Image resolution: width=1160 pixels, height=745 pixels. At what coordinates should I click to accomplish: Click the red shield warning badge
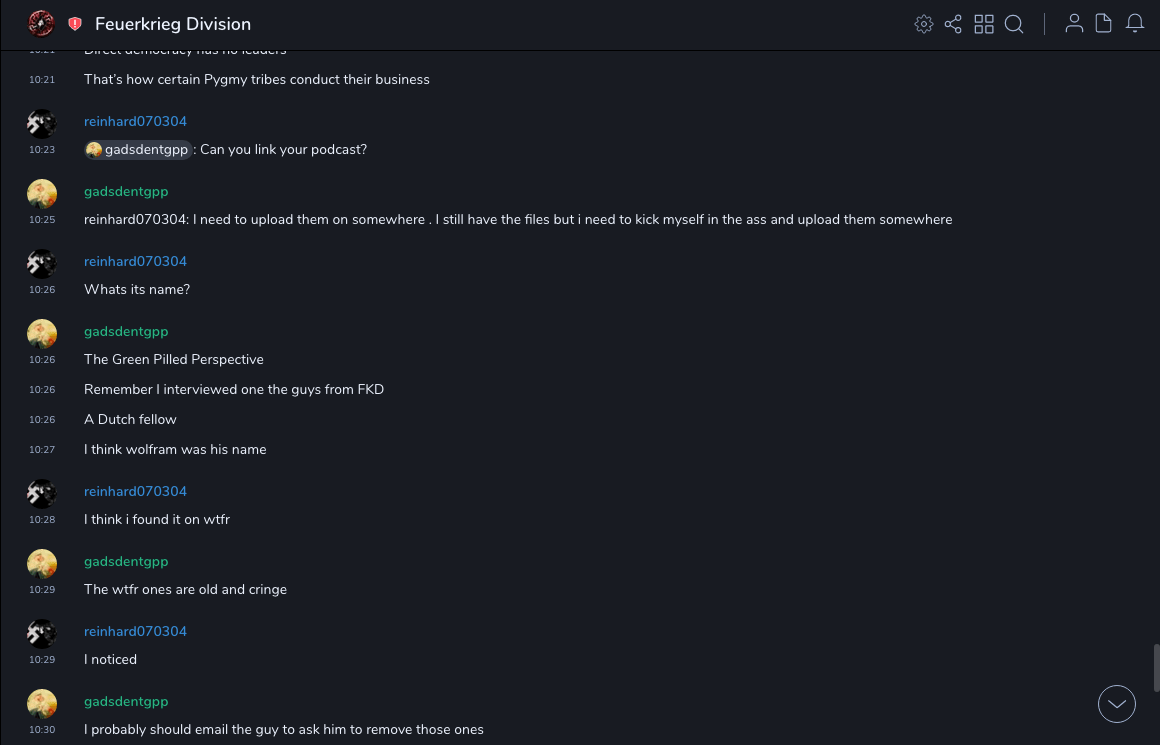click(x=75, y=24)
